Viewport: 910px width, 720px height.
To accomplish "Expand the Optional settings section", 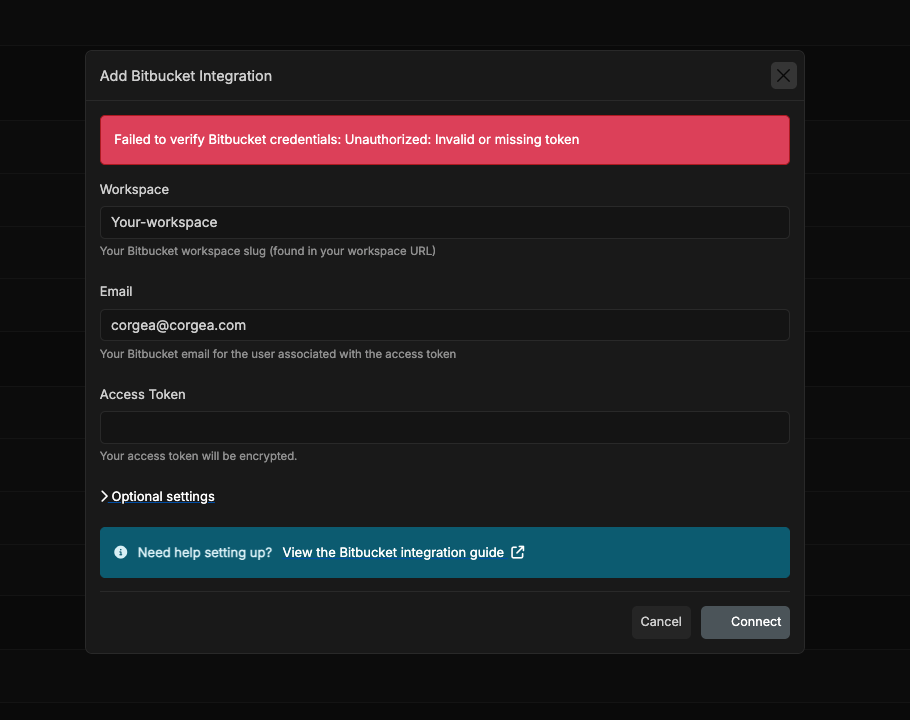I will [157, 497].
